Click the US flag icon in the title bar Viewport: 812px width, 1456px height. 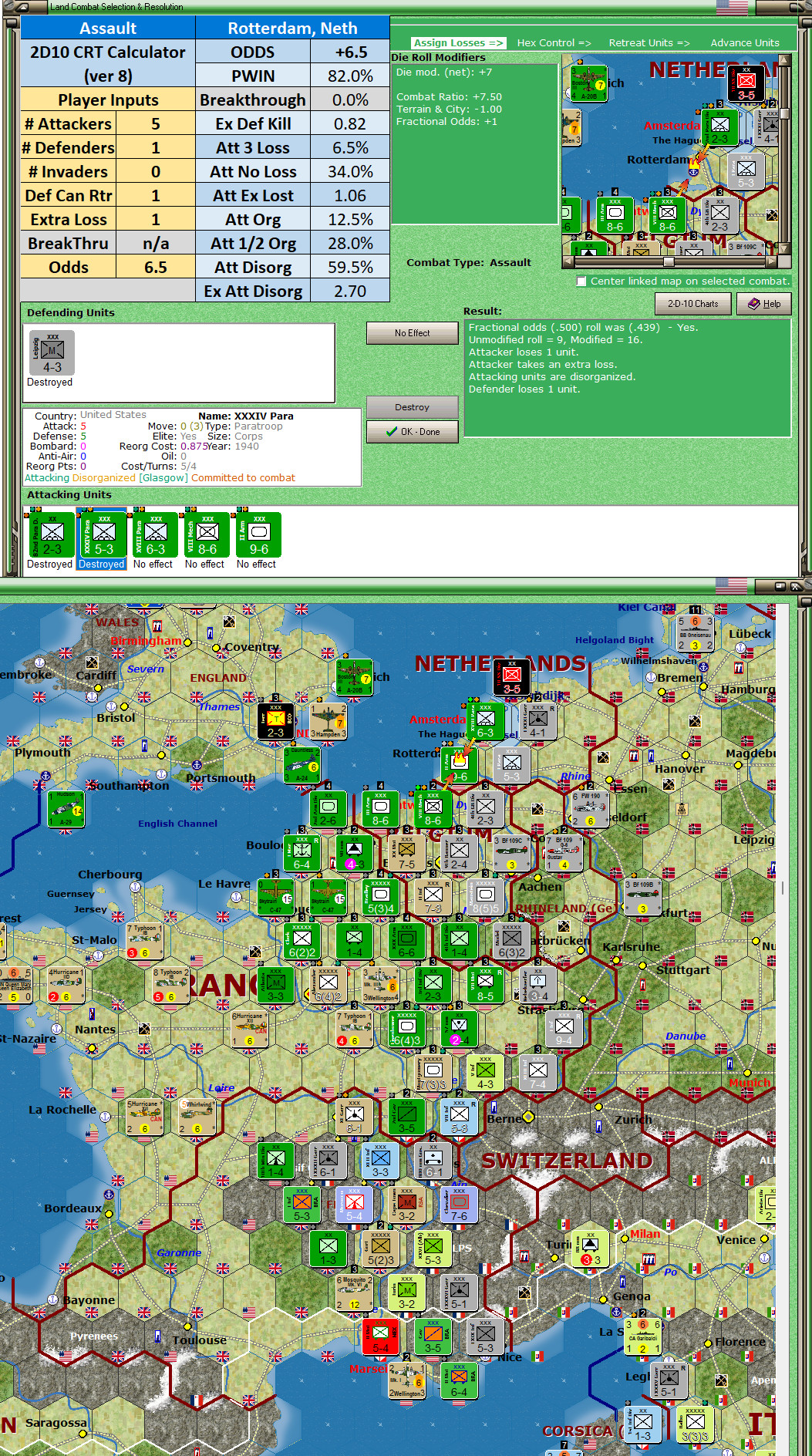coord(732,7)
